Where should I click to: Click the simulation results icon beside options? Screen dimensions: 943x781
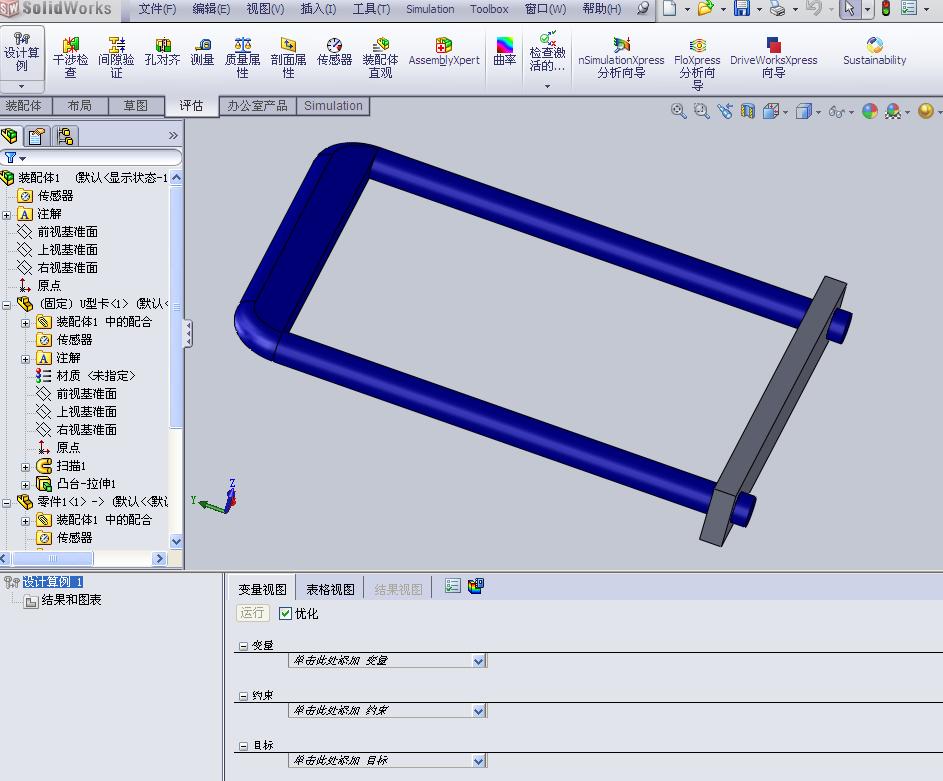point(476,586)
